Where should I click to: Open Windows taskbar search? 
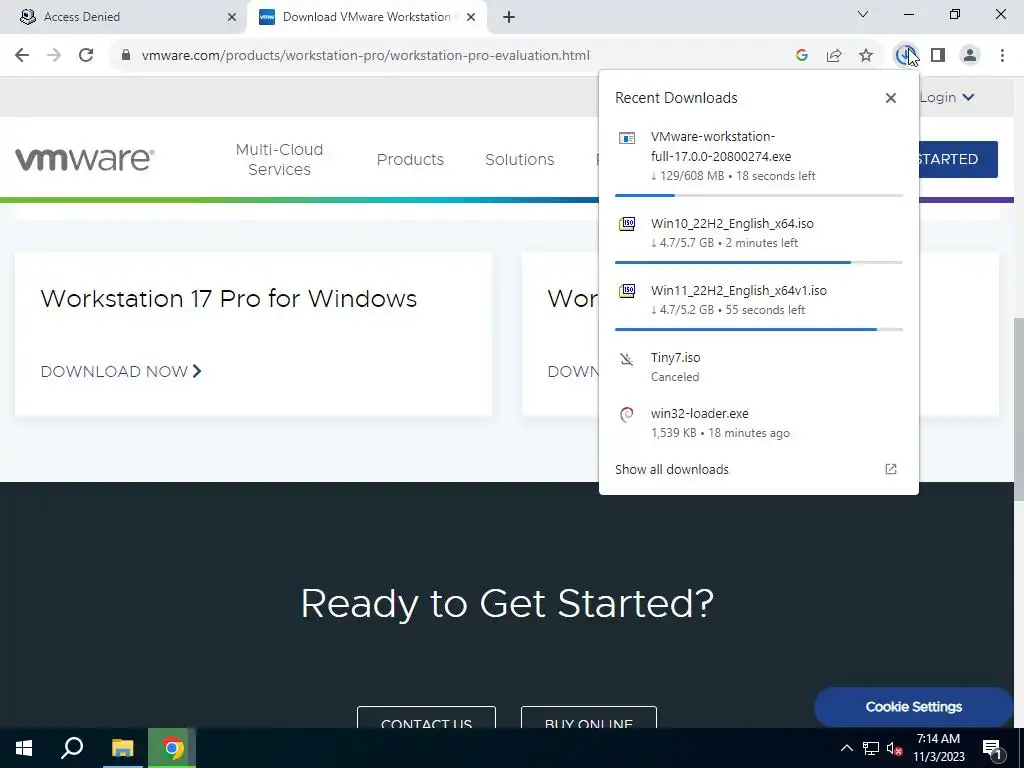[72, 748]
